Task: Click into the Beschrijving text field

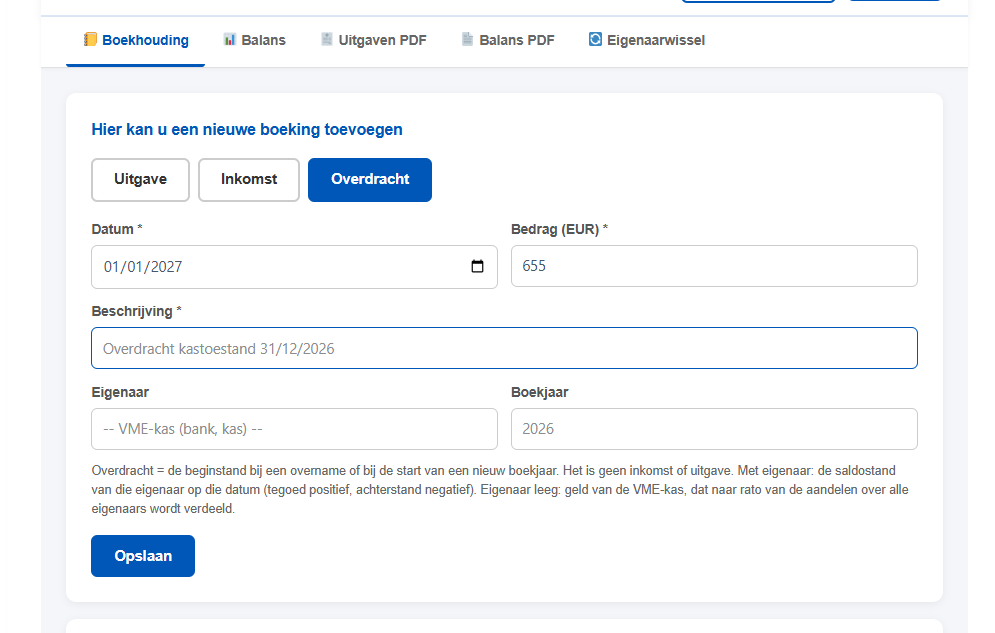Action: click(x=504, y=348)
